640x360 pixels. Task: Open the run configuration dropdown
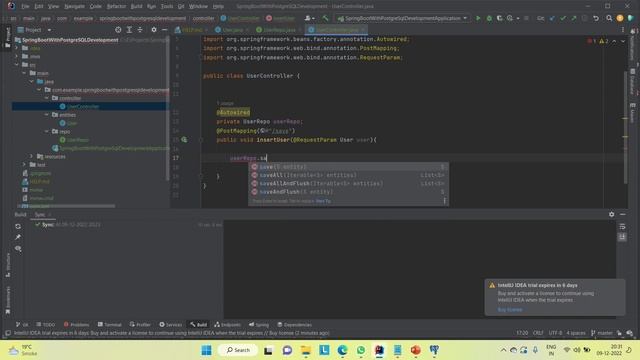coord(402,18)
